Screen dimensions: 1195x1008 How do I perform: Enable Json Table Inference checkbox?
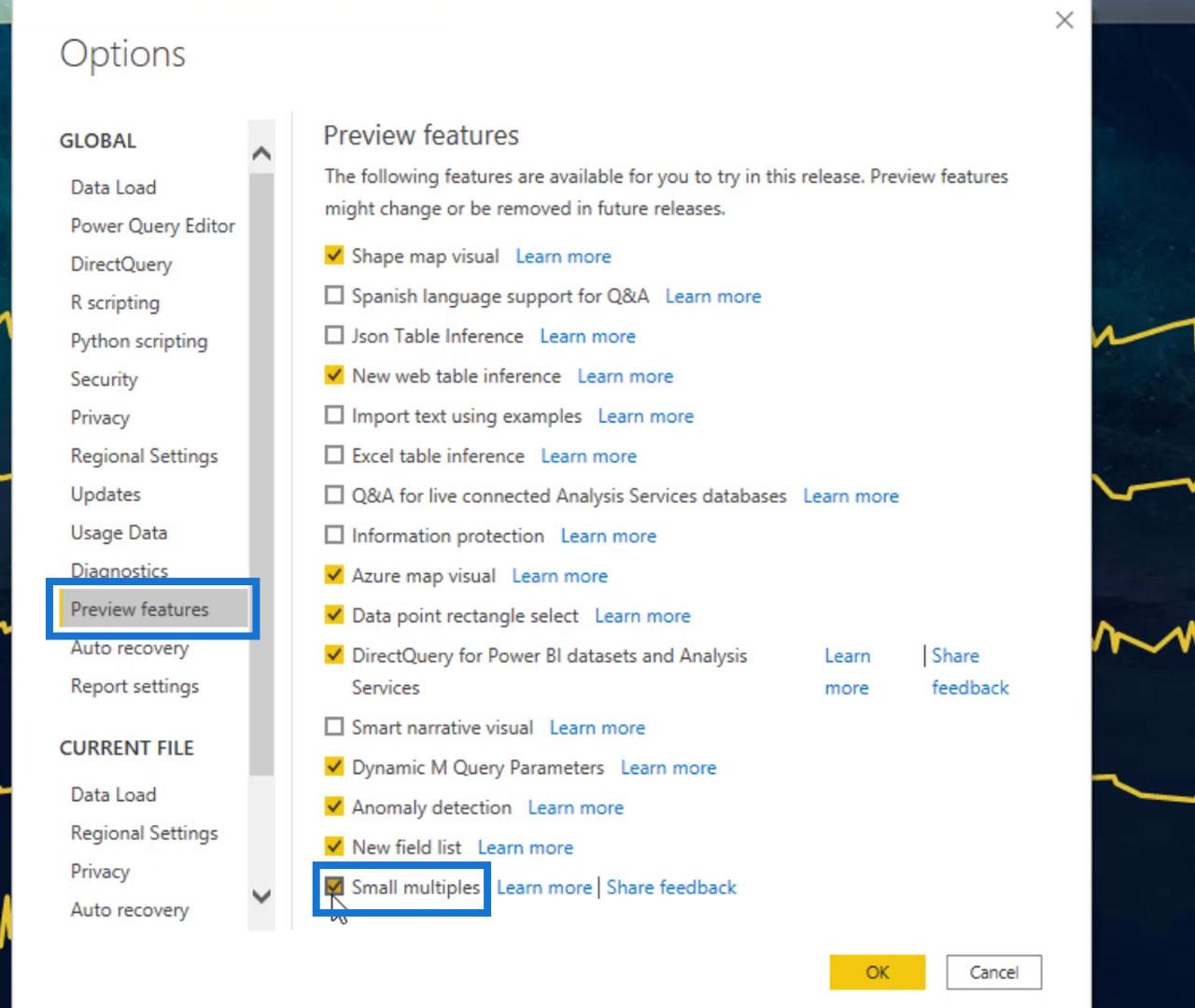[x=333, y=335]
